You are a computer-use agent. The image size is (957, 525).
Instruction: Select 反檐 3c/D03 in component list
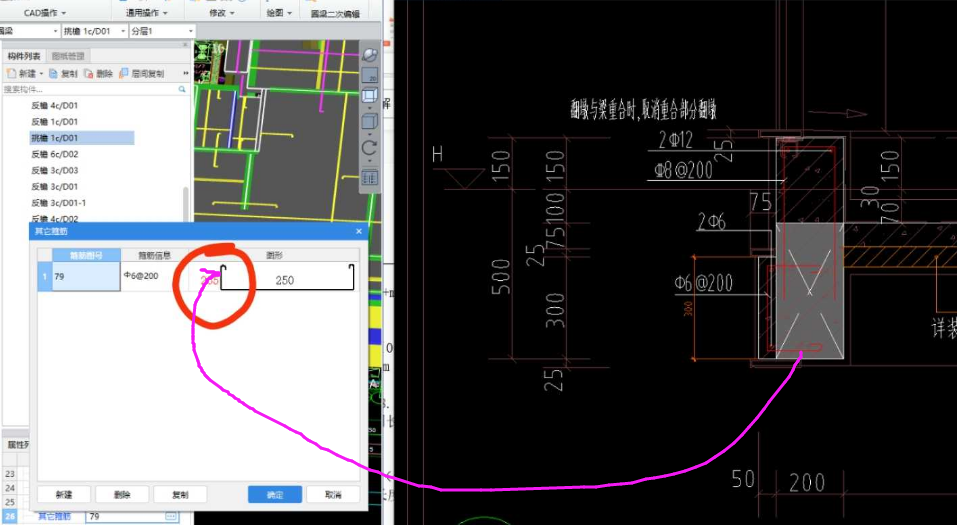[54, 170]
